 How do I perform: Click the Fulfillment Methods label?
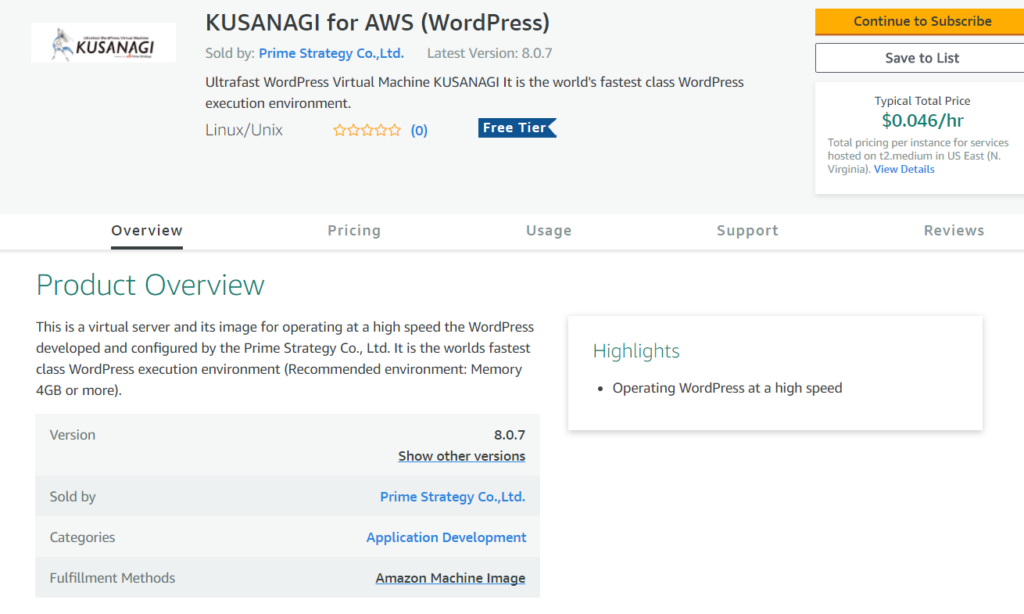(112, 578)
